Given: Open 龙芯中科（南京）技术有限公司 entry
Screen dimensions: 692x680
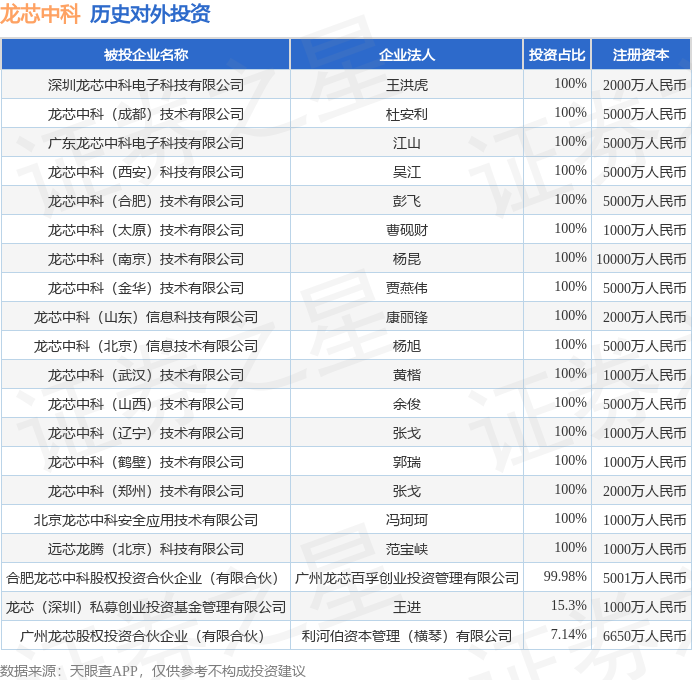Looking at the screenshot, I should click(x=146, y=259).
